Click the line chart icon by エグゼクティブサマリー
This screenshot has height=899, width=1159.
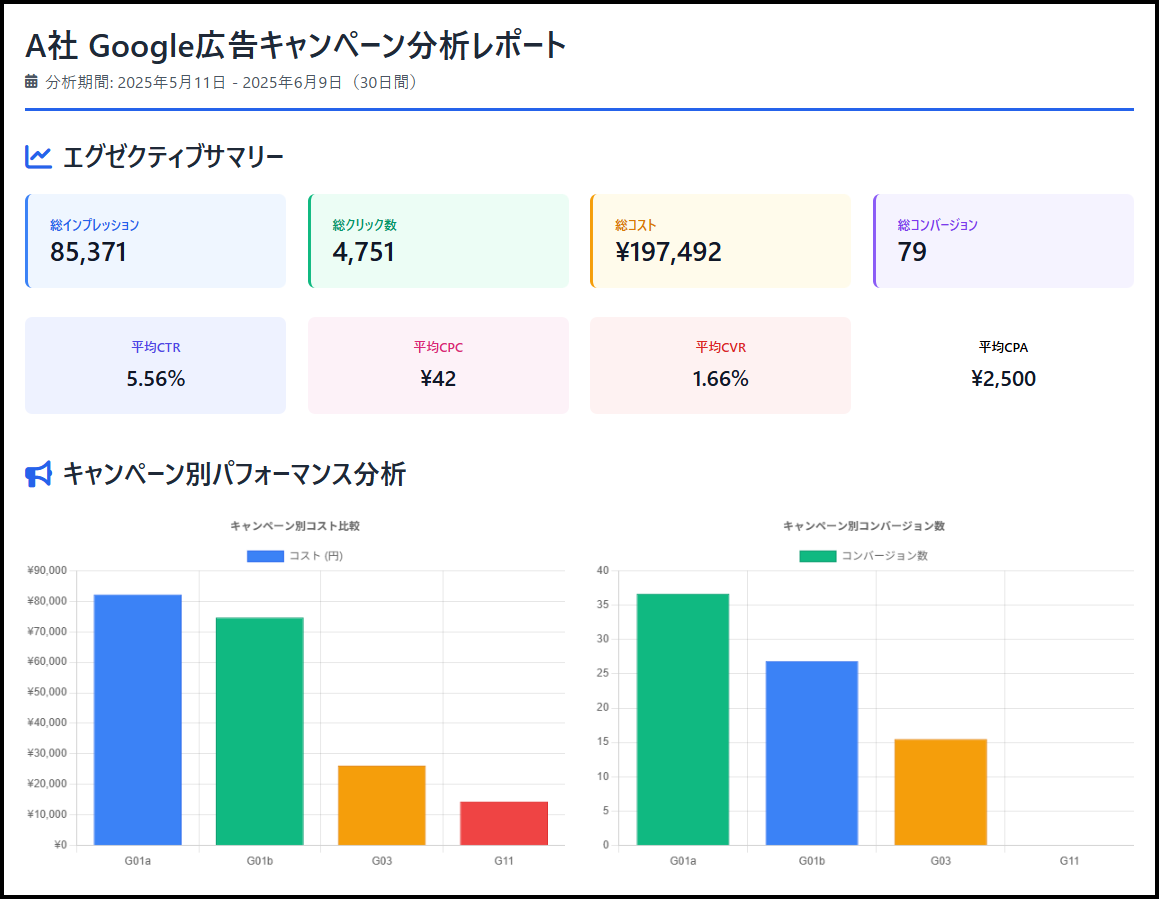[x=38, y=157]
